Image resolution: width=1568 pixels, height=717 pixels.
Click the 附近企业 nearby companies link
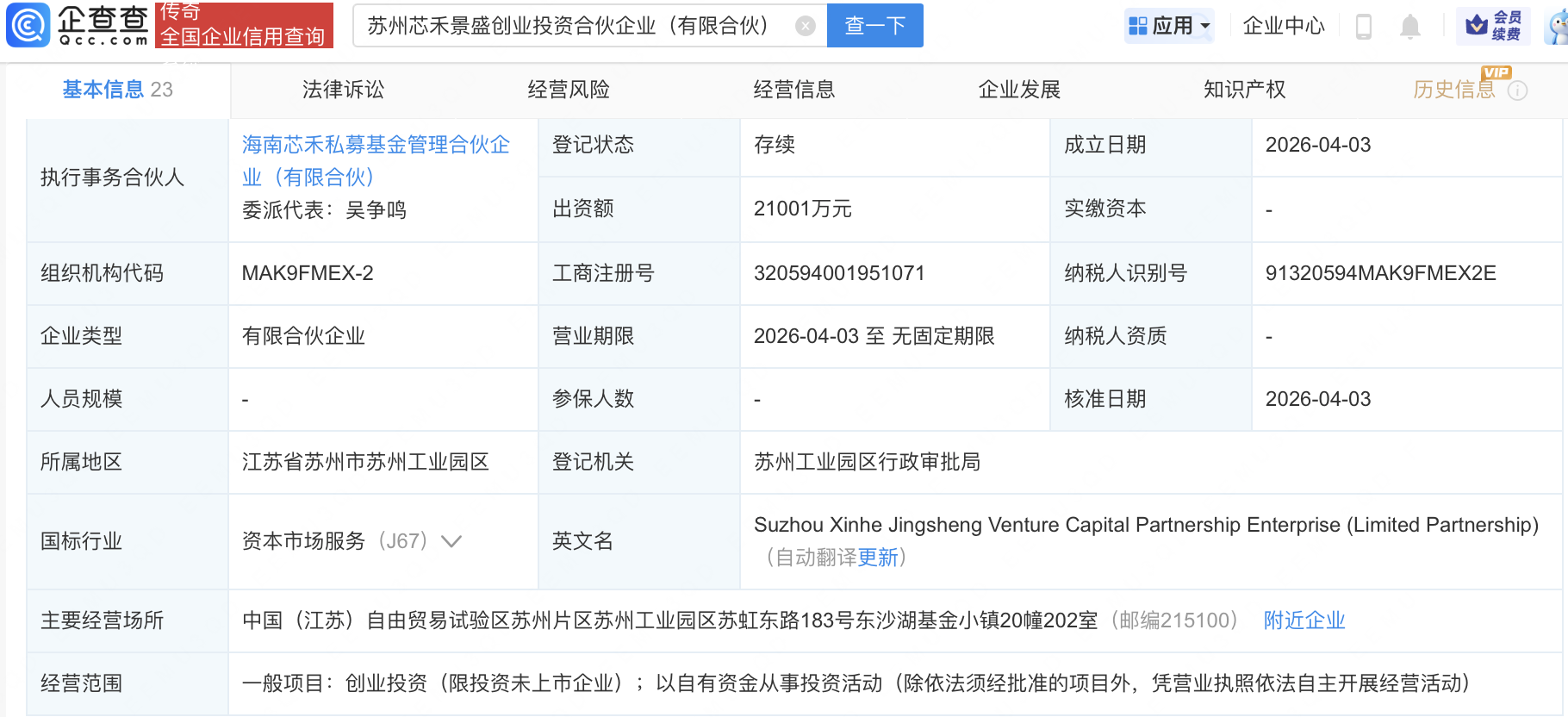click(1304, 620)
